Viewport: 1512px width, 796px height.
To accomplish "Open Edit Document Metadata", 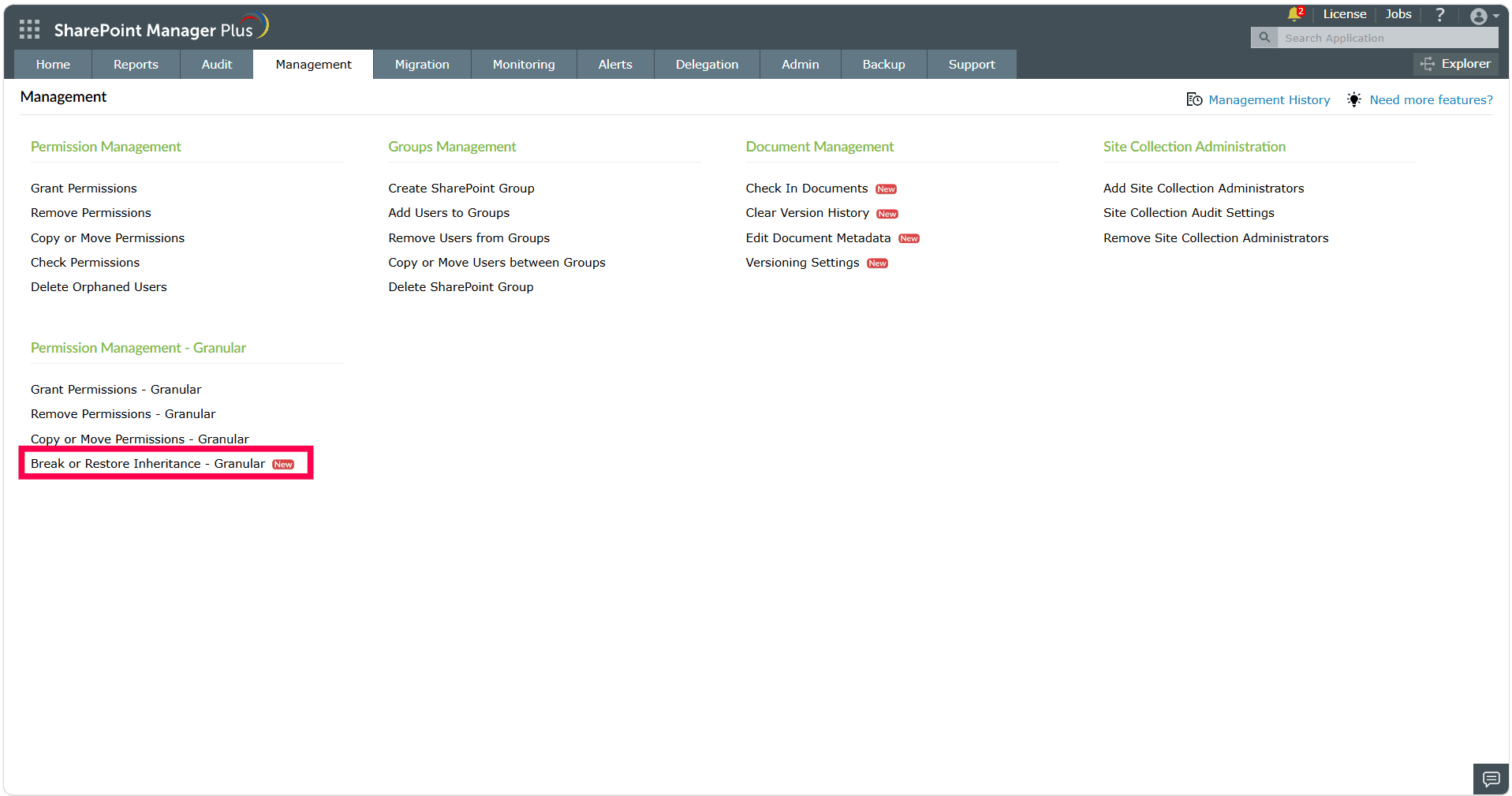I will 818,238.
